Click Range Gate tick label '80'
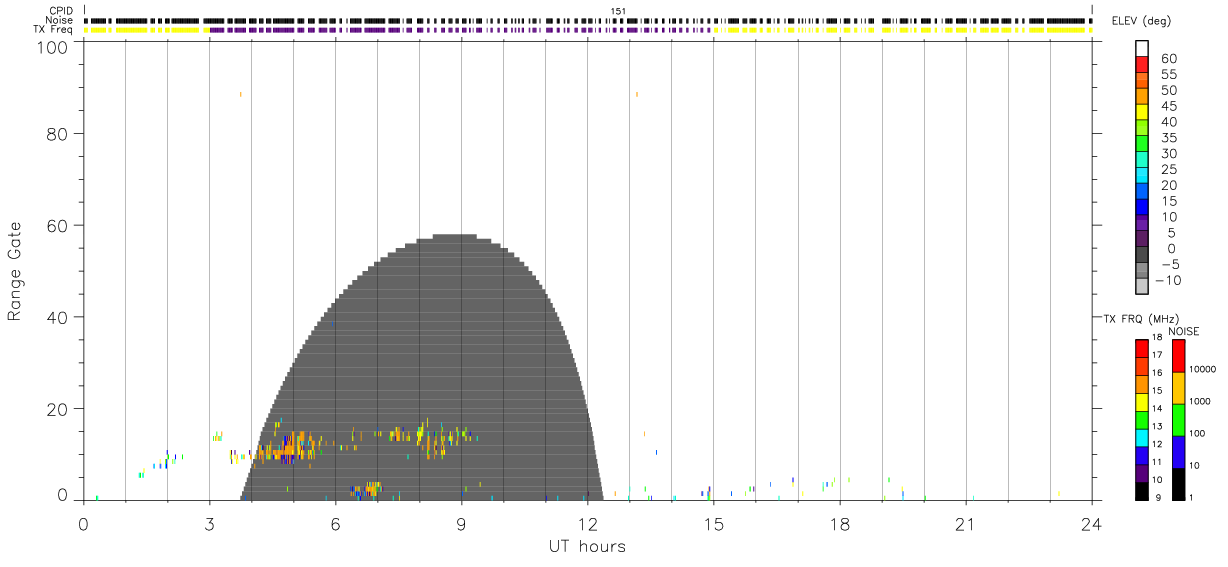The height and width of the screenshot is (567, 1228). [x=58, y=133]
